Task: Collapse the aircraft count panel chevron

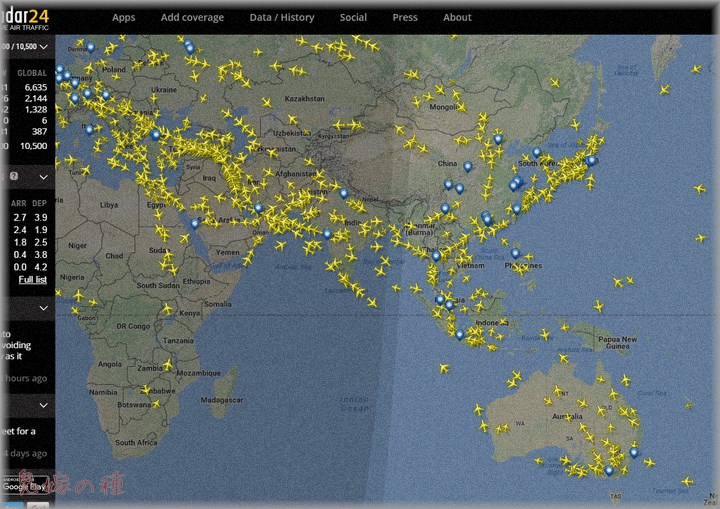Action: point(43,46)
